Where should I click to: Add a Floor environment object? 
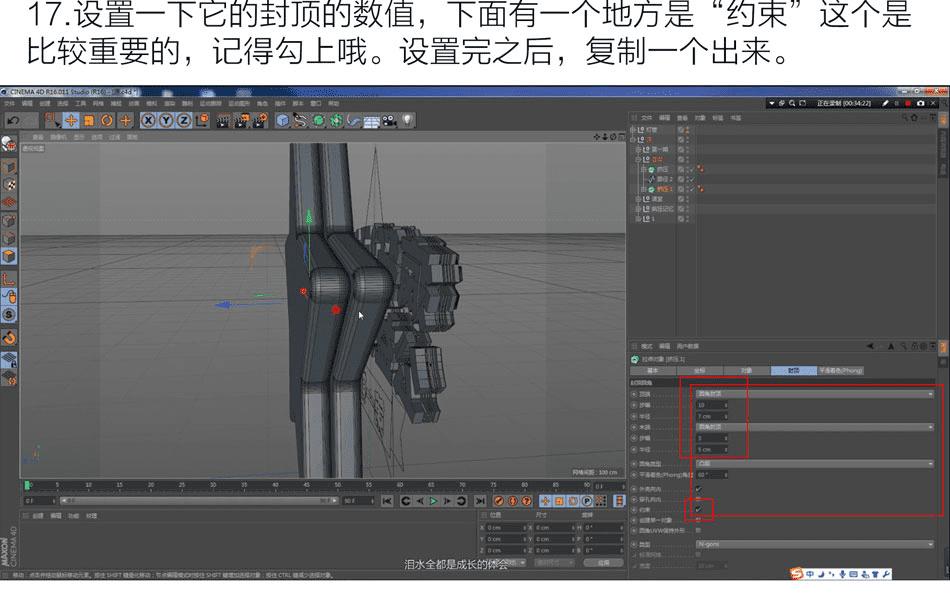(x=371, y=121)
